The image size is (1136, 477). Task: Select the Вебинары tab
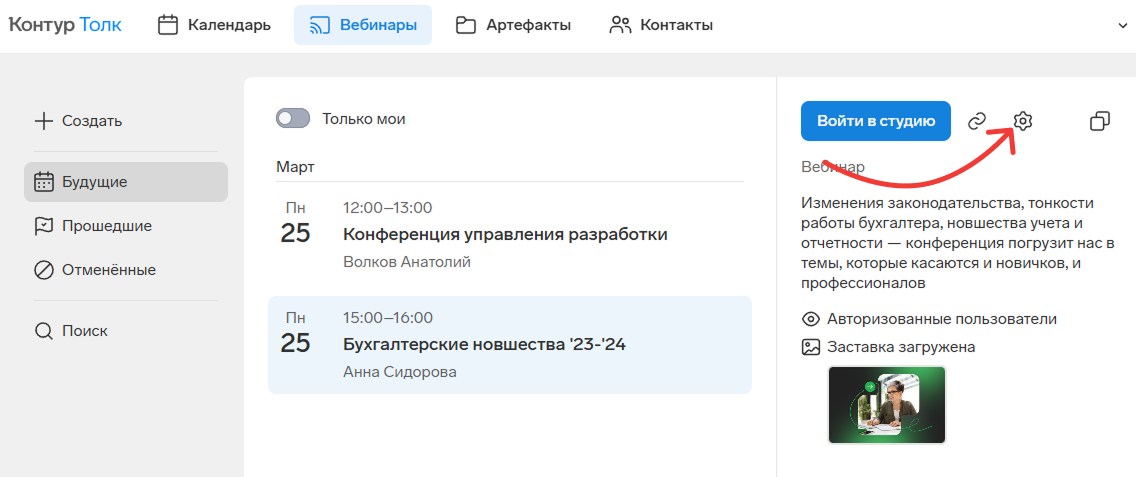click(363, 25)
